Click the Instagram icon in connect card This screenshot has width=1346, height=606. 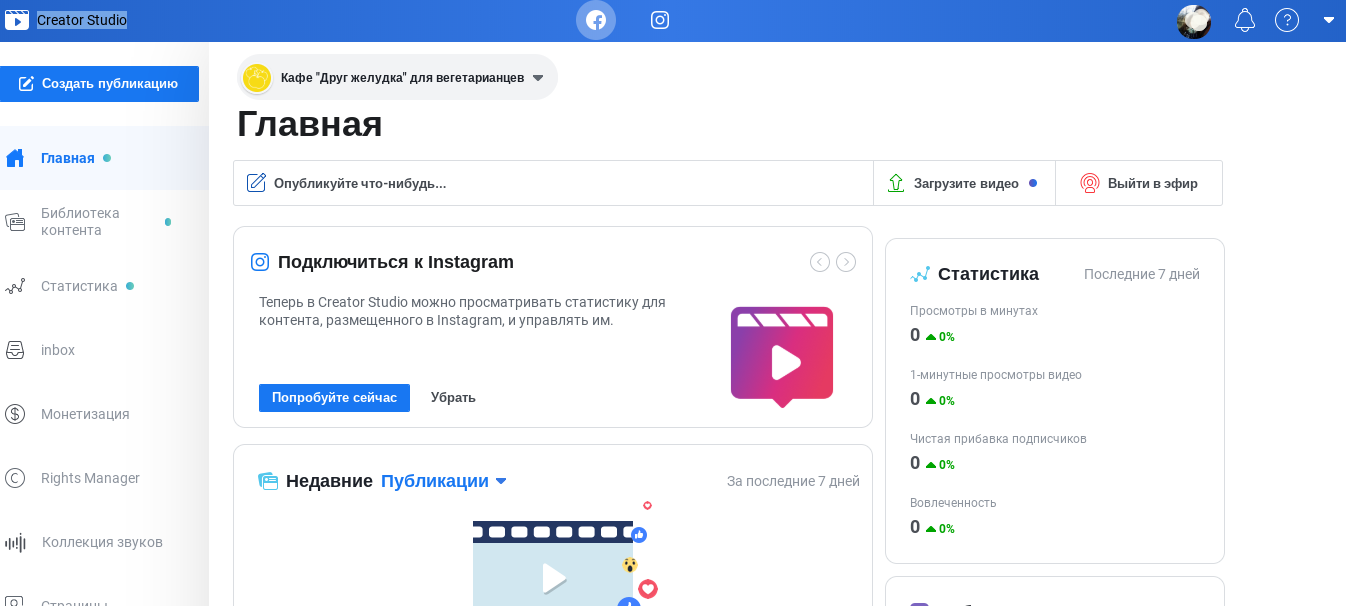pos(260,262)
